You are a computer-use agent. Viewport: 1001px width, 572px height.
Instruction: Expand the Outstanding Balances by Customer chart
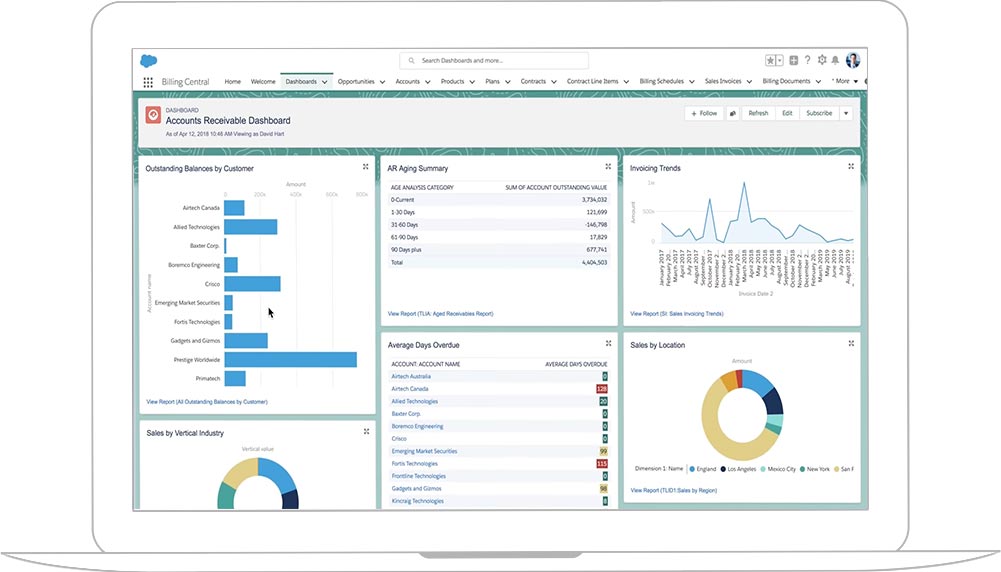click(x=366, y=167)
